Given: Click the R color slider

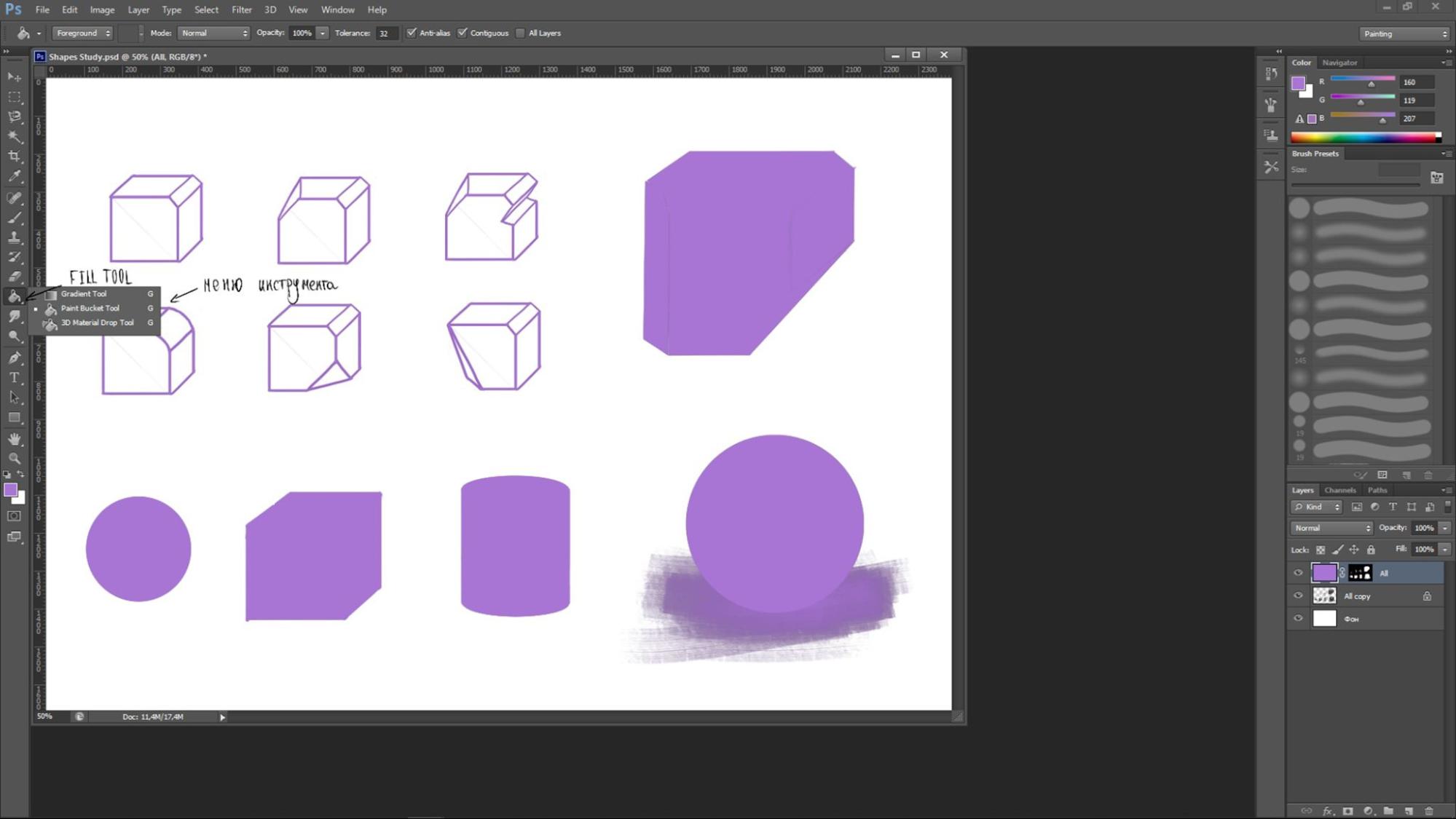Looking at the screenshot, I should coord(1363,79).
